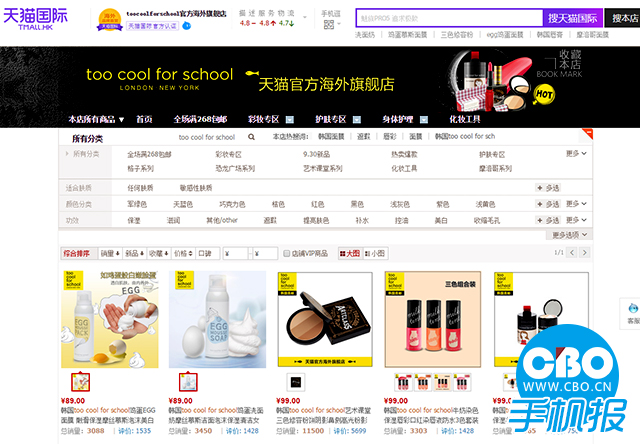Open the 韩国面膜 hot search link
Viewport: 640px width, 444px height.
(x=331, y=136)
